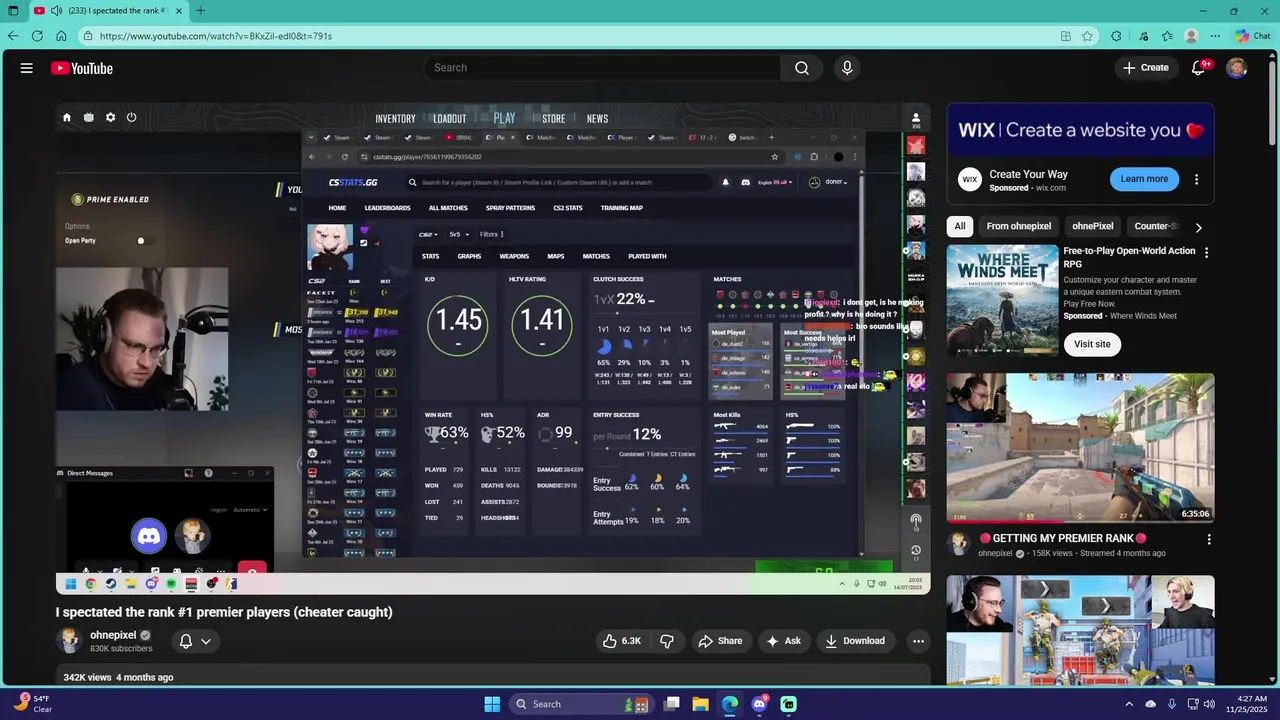Open Where Winds Meet ad options menu

click(1206, 253)
